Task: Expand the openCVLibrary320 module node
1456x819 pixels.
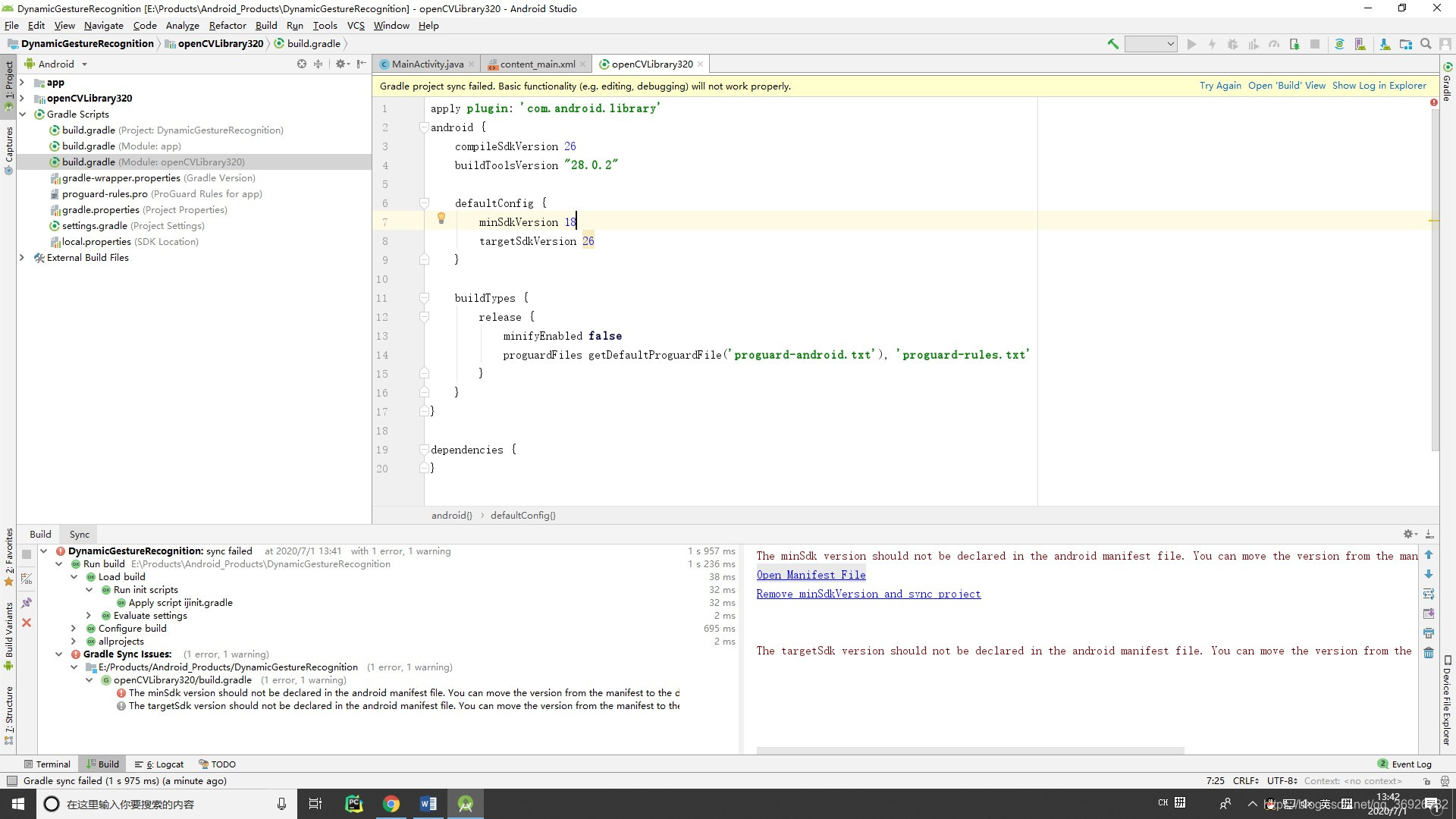Action: [x=22, y=99]
